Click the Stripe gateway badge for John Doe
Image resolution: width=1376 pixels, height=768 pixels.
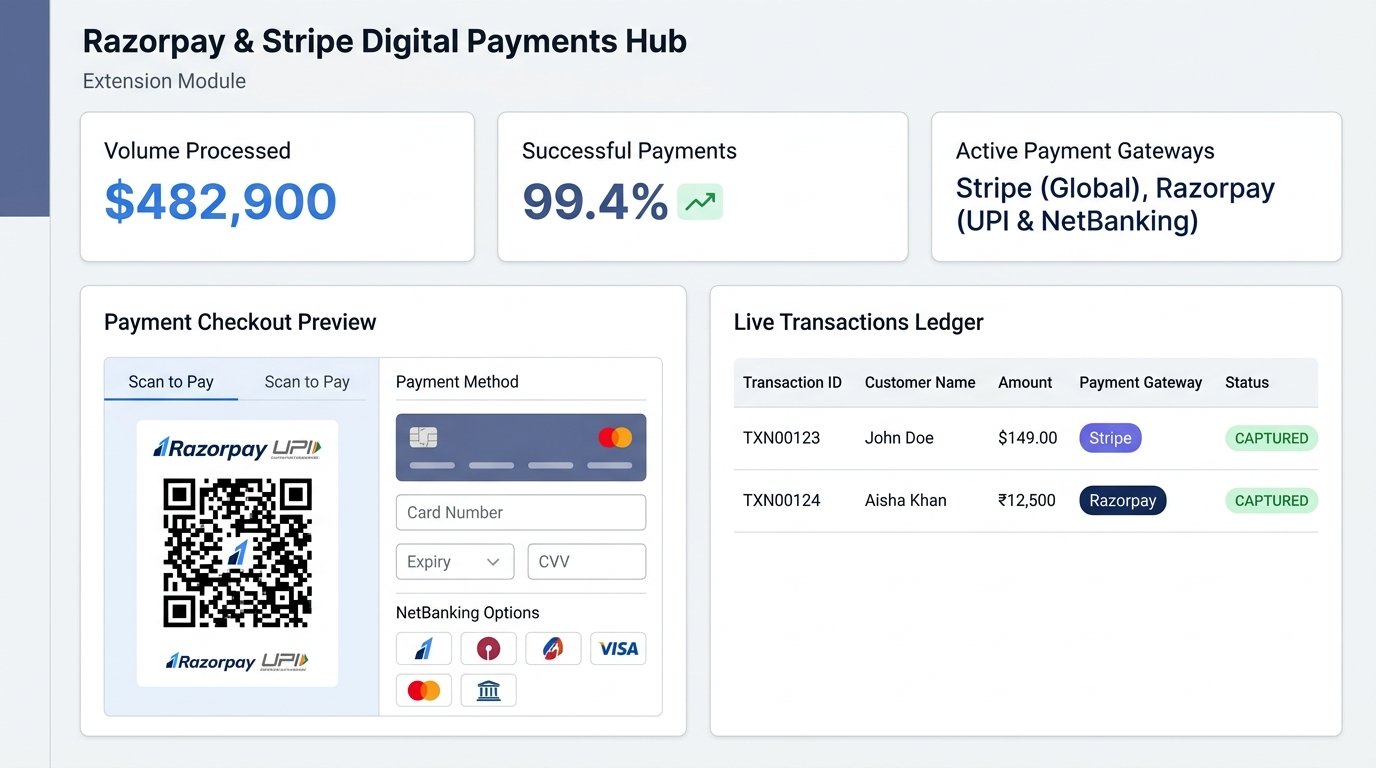coord(1110,438)
